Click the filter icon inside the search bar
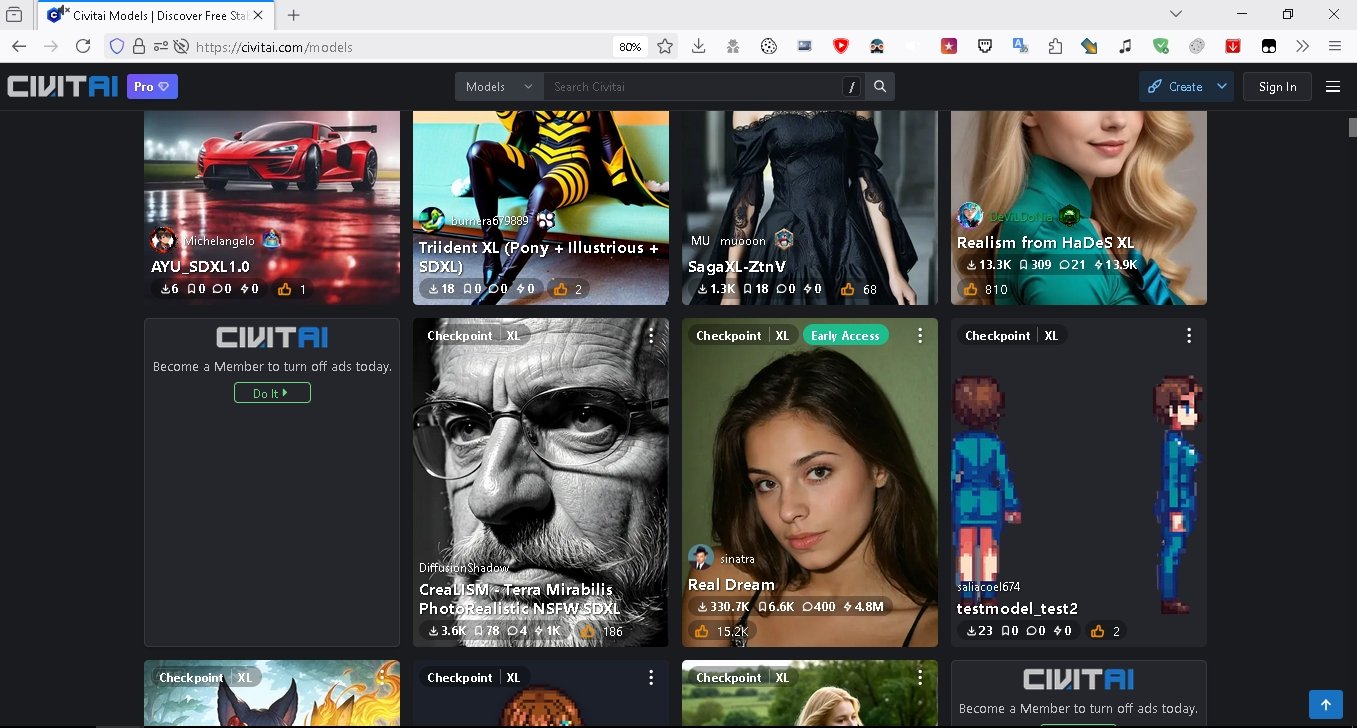 pos(852,86)
